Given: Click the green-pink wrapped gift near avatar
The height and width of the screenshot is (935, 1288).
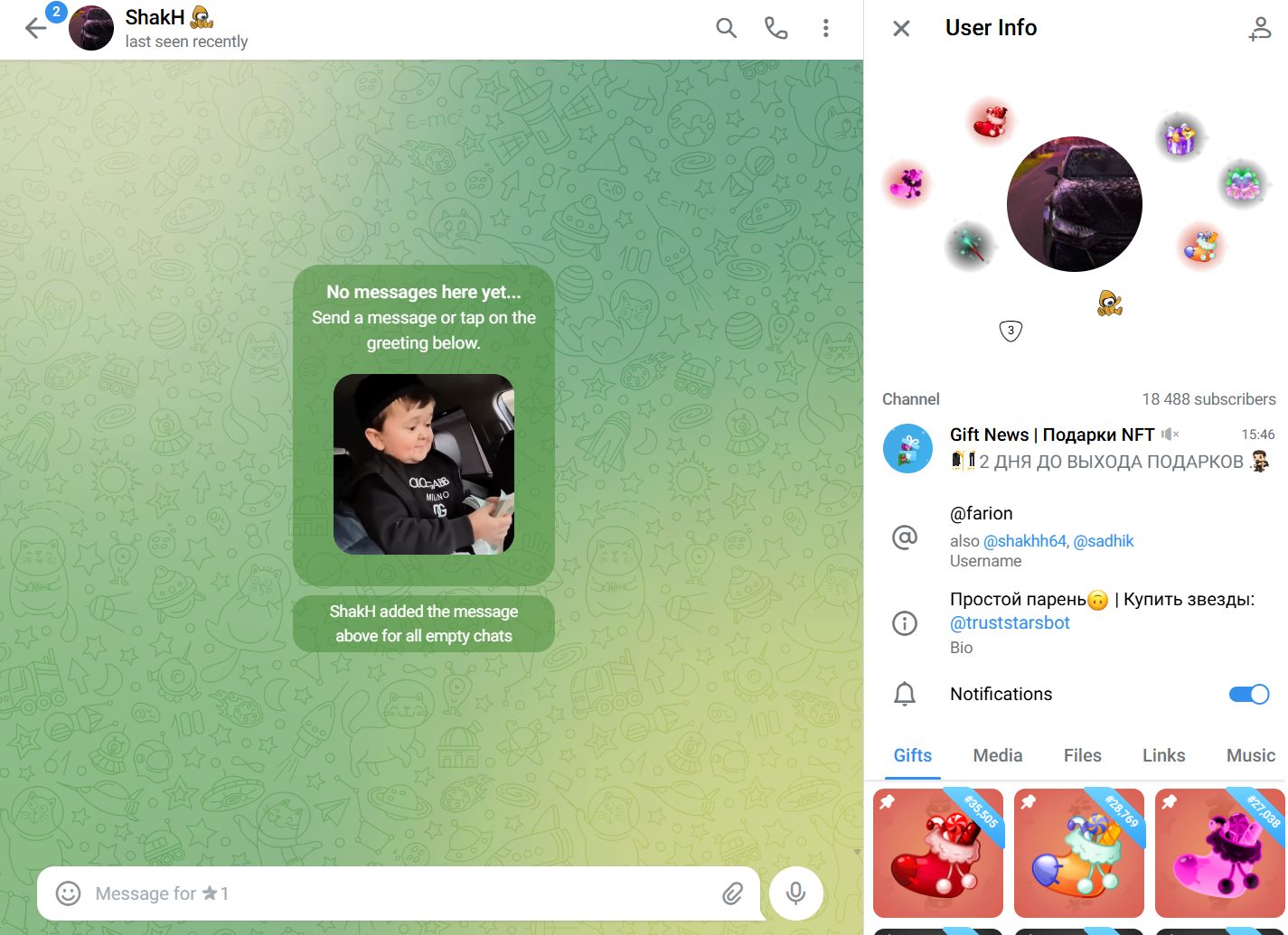Looking at the screenshot, I should [1242, 183].
